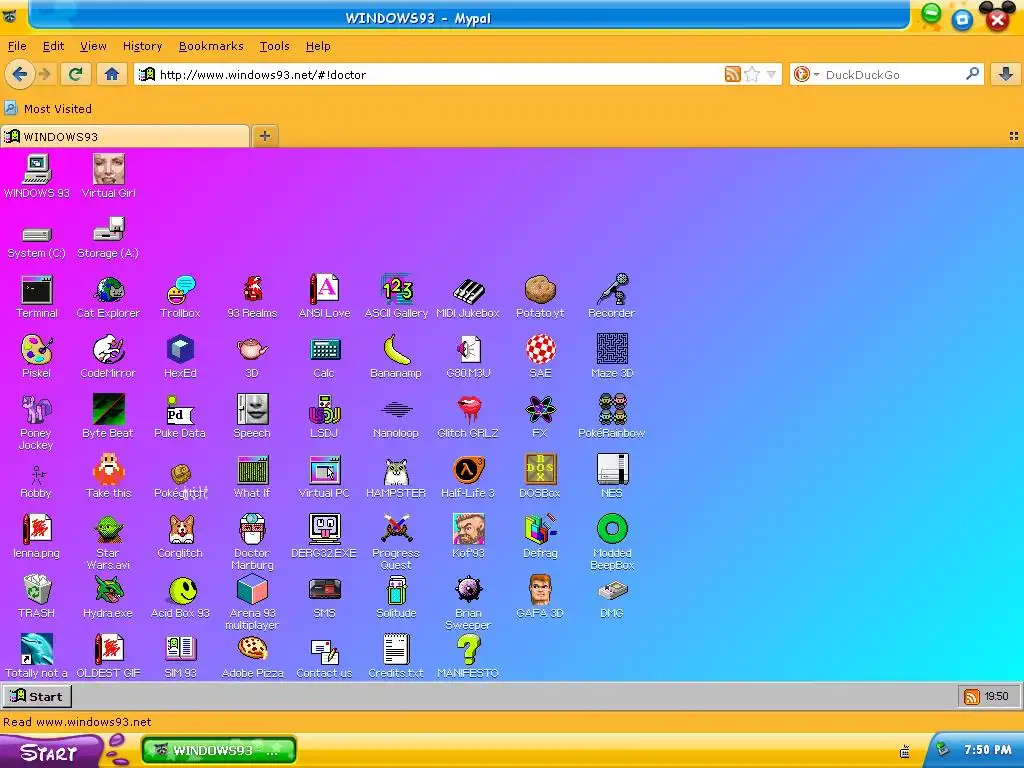
Task: Open the File menu
Action: coord(17,46)
